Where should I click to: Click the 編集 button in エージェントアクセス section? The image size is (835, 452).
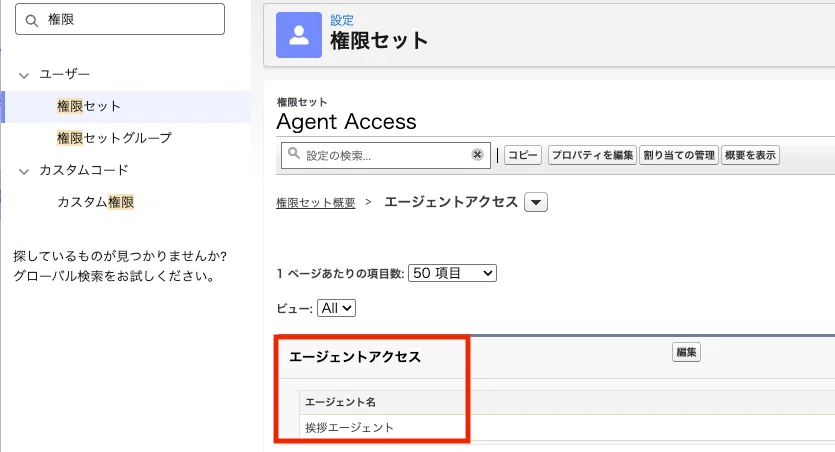tap(686, 352)
